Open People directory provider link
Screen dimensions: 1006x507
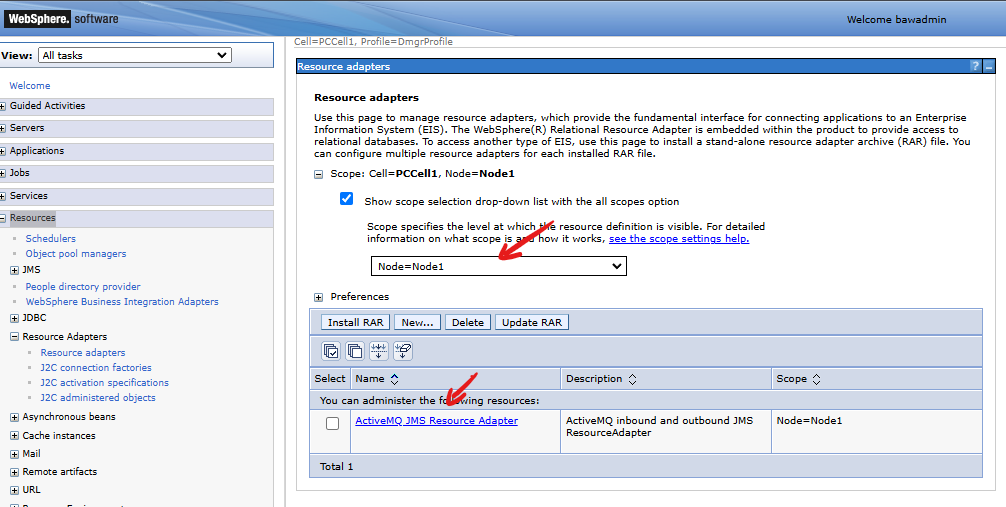pyautogui.click(x=83, y=286)
